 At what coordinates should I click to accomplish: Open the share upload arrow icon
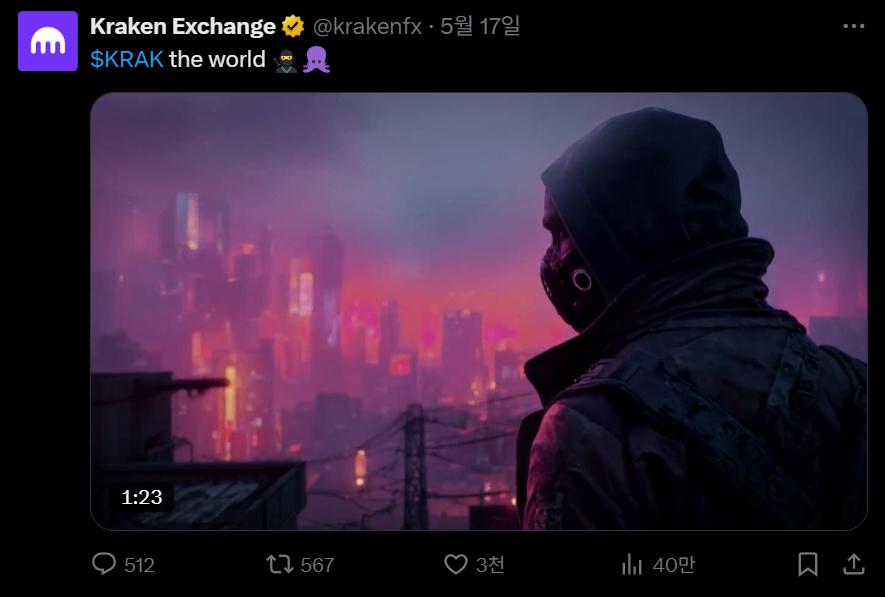[x=854, y=564]
